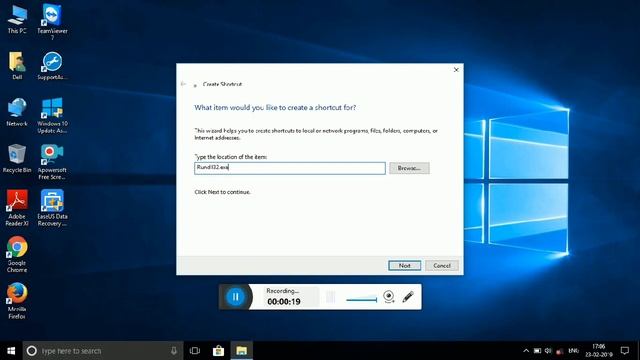
Task: Open the volume tray icon
Action: pyautogui.click(x=548, y=351)
